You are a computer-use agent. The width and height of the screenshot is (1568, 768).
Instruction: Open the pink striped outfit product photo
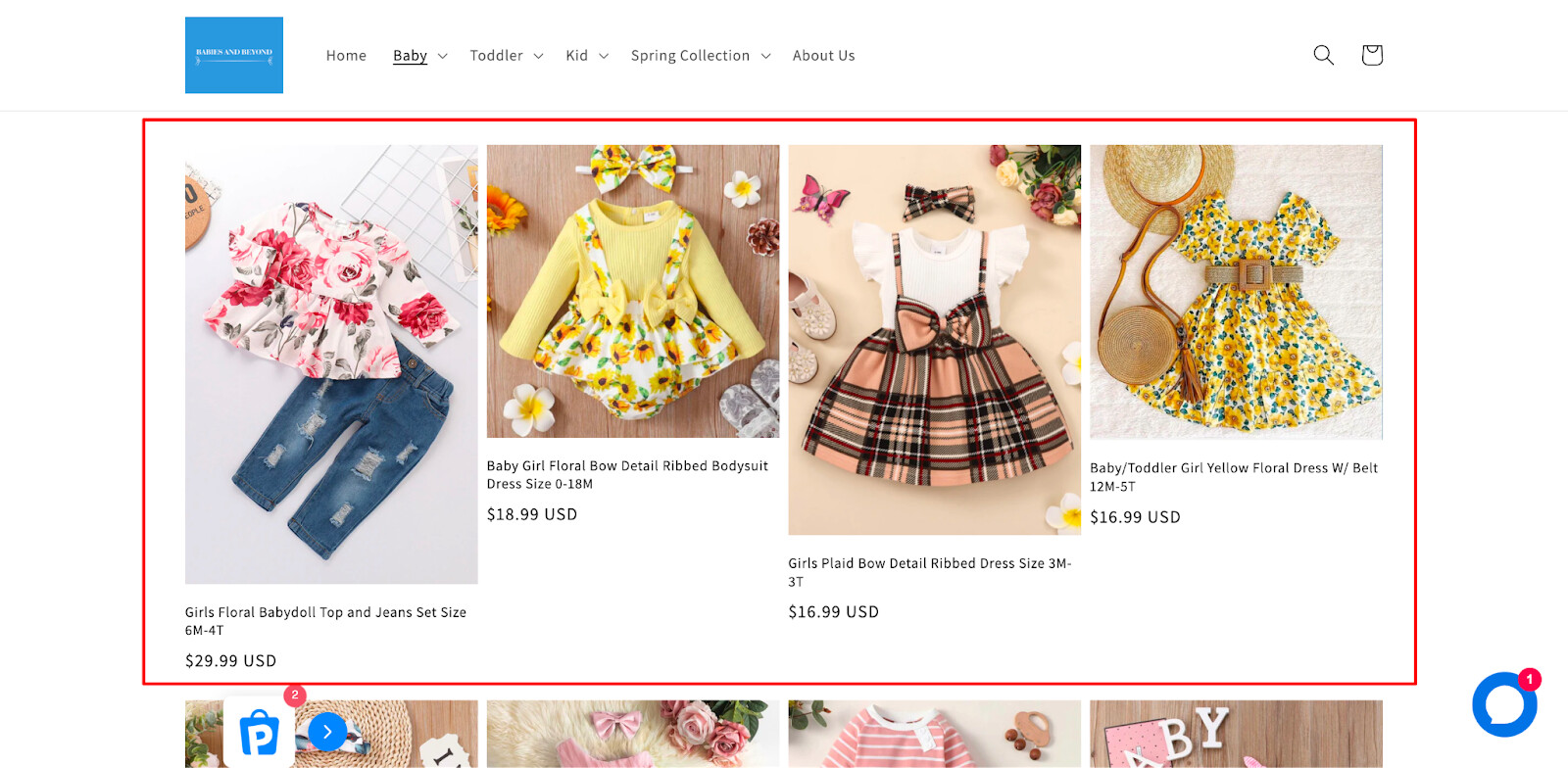click(x=935, y=734)
